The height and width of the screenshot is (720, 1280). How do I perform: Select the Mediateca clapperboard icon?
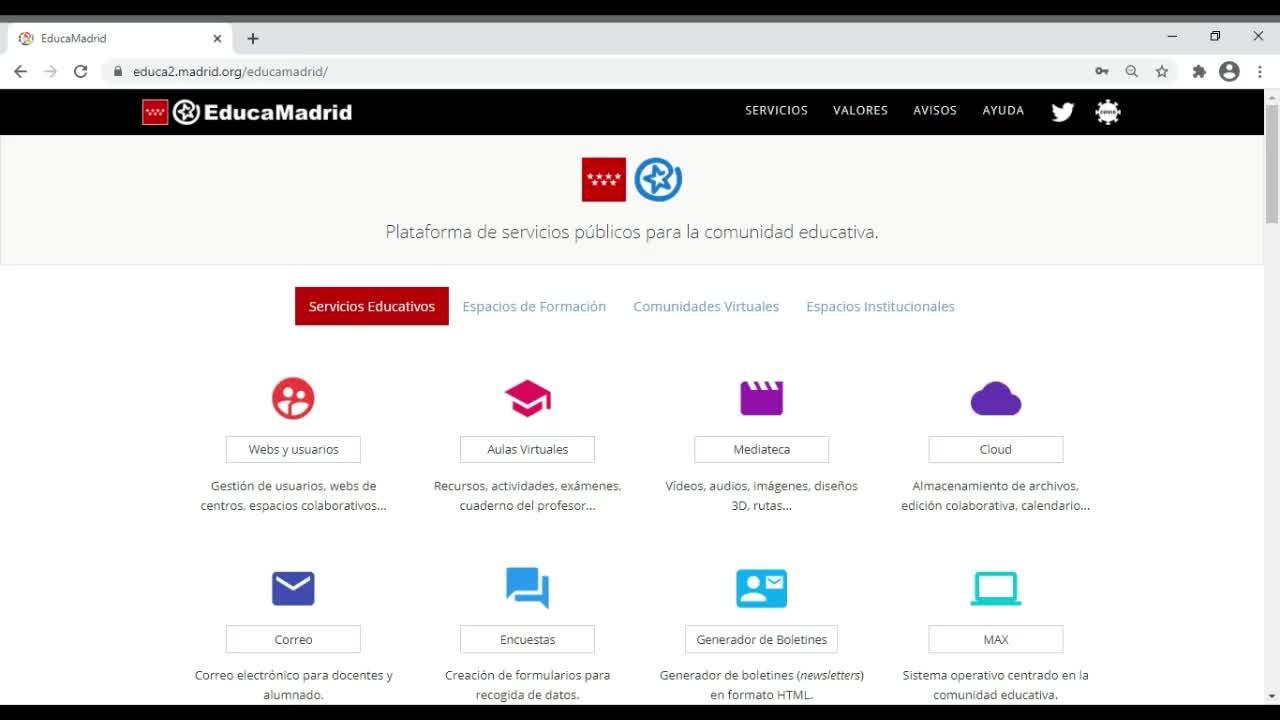pyautogui.click(x=761, y=398)
